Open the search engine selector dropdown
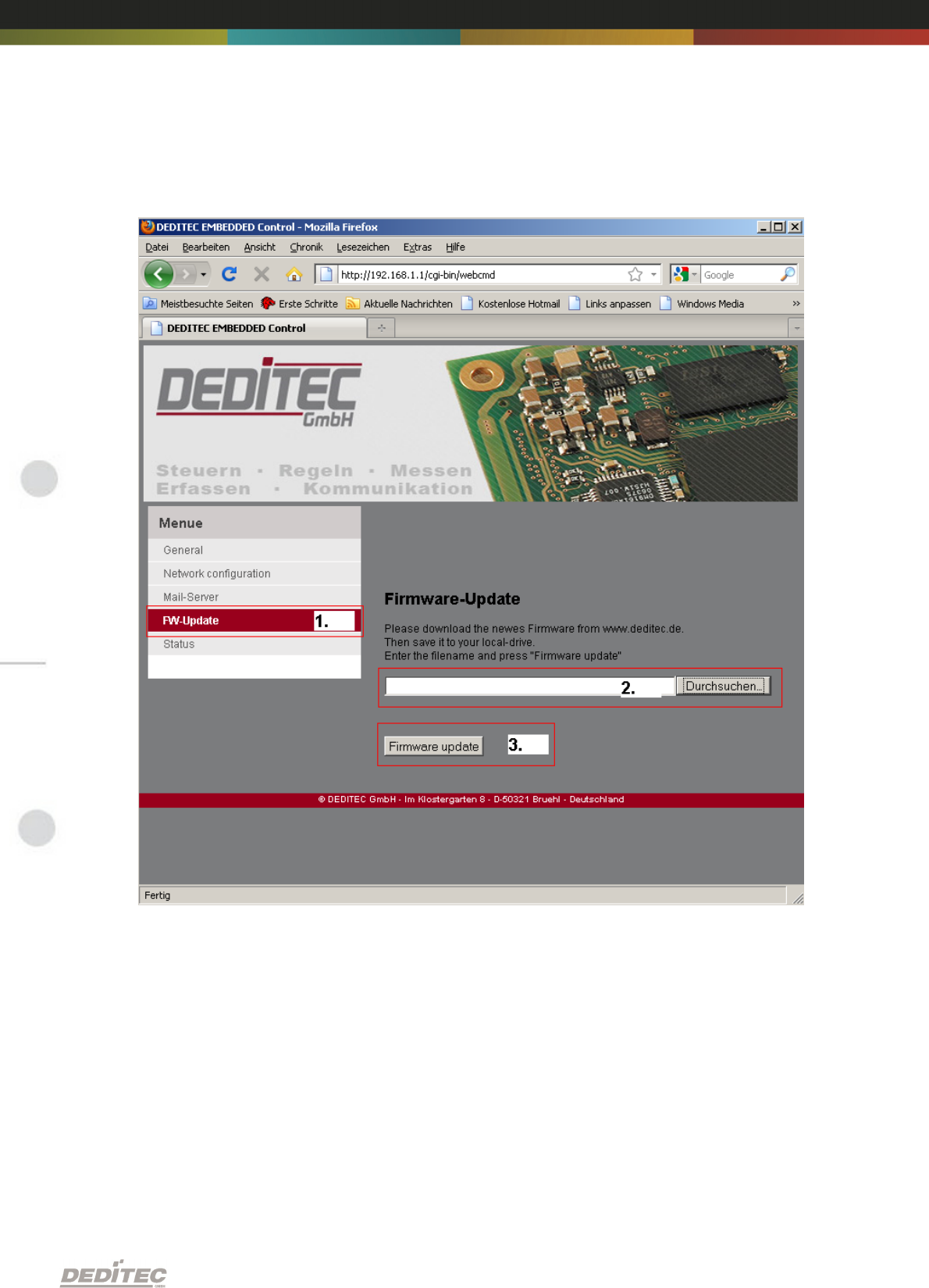Screen dimensions: 929x1288 pos(685,274)
